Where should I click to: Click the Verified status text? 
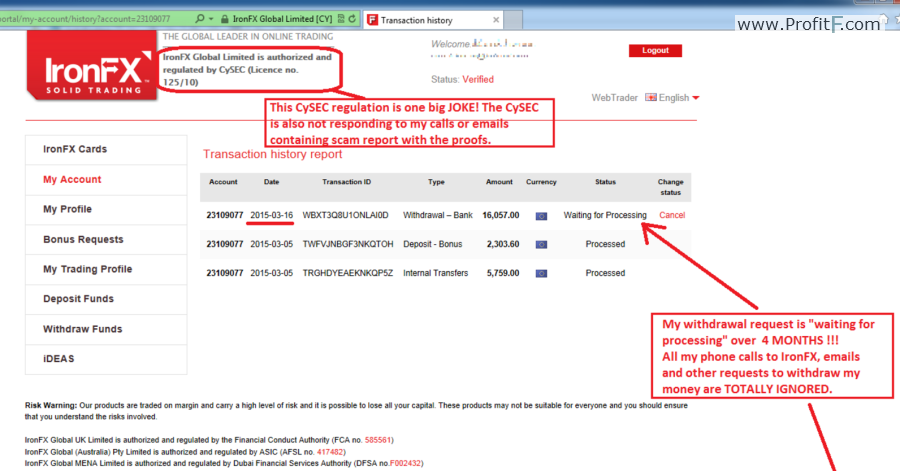478,79
